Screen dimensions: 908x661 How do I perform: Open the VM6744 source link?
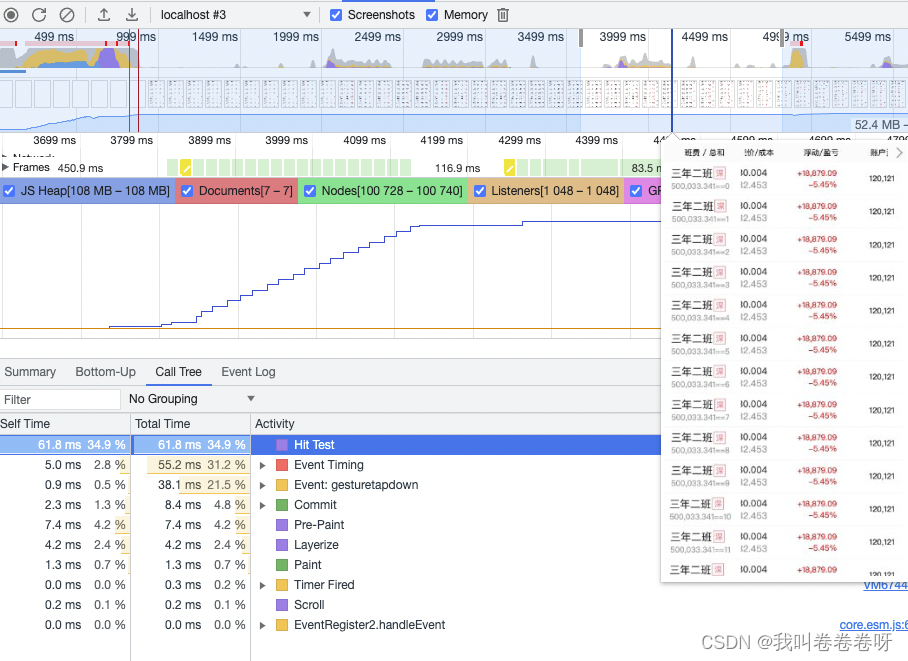pos(885,585)
